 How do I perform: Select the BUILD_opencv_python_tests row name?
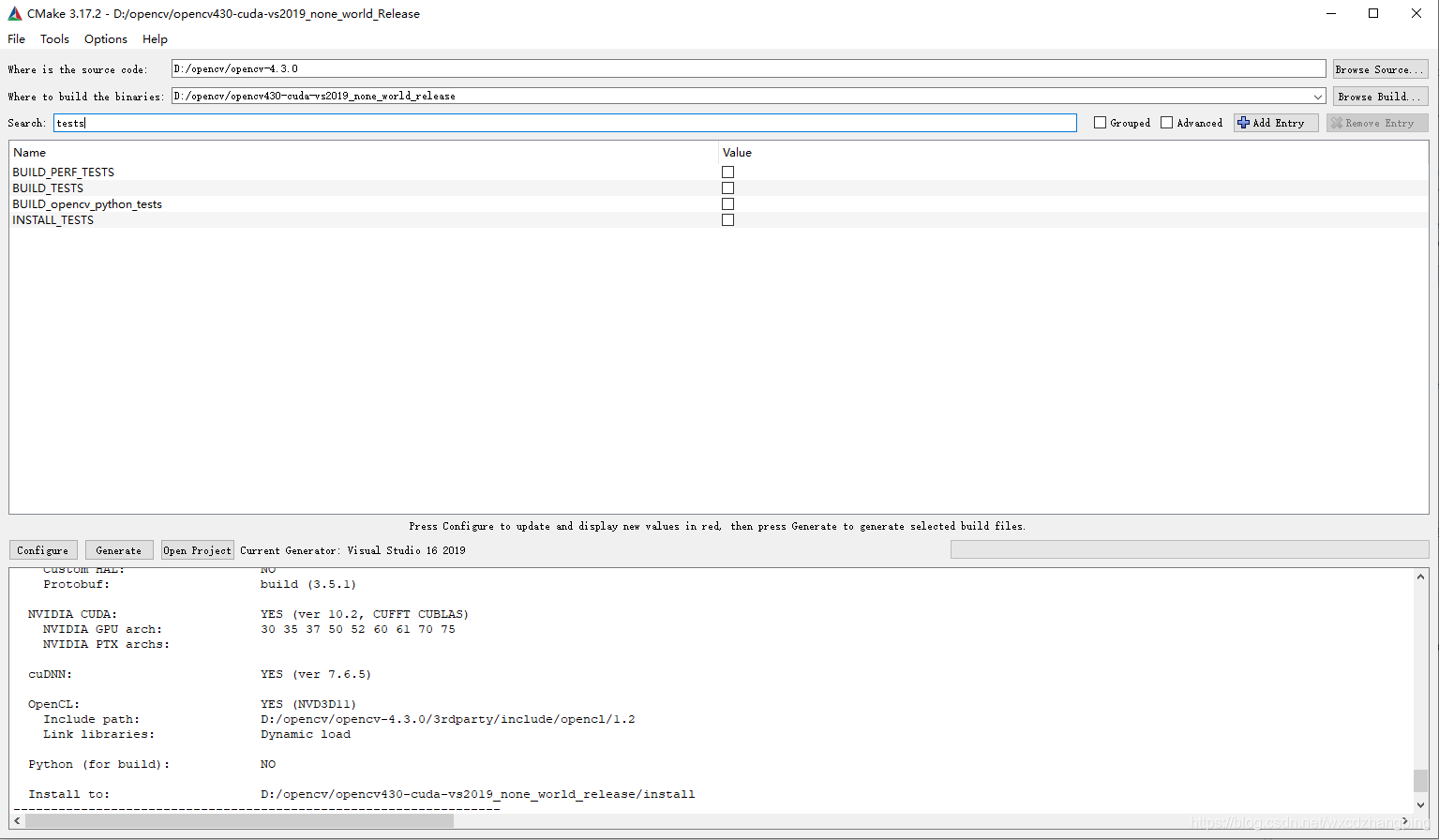pyautogui.click(x=87, y=204)
